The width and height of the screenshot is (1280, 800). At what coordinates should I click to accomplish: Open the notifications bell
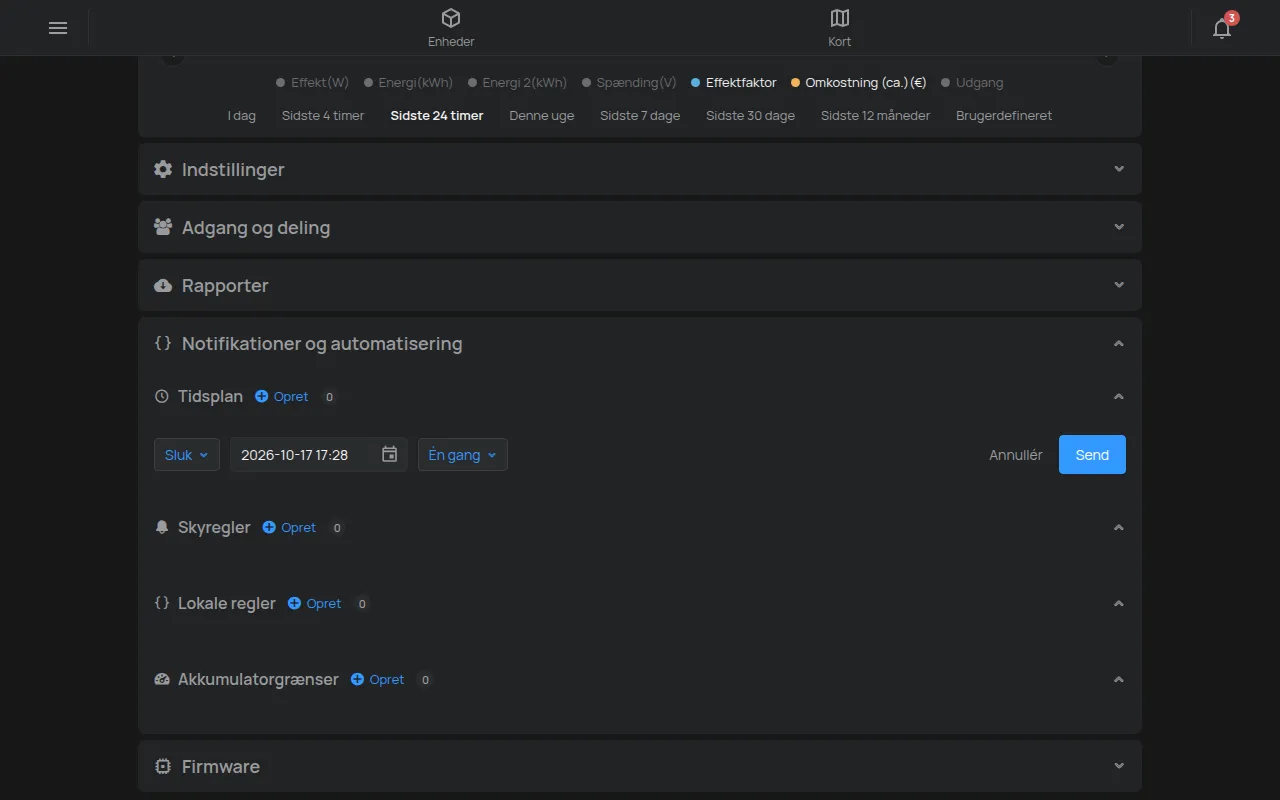tap(1222, 28)
